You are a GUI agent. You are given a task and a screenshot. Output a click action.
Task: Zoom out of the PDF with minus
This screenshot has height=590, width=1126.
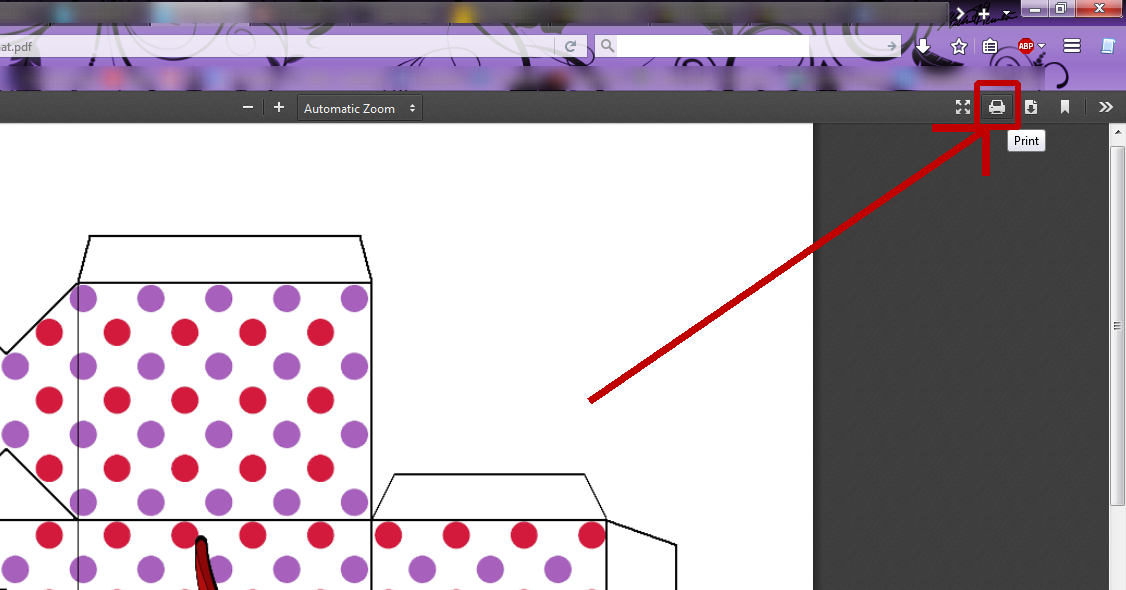pyautogui.click(x=248, y=108)
